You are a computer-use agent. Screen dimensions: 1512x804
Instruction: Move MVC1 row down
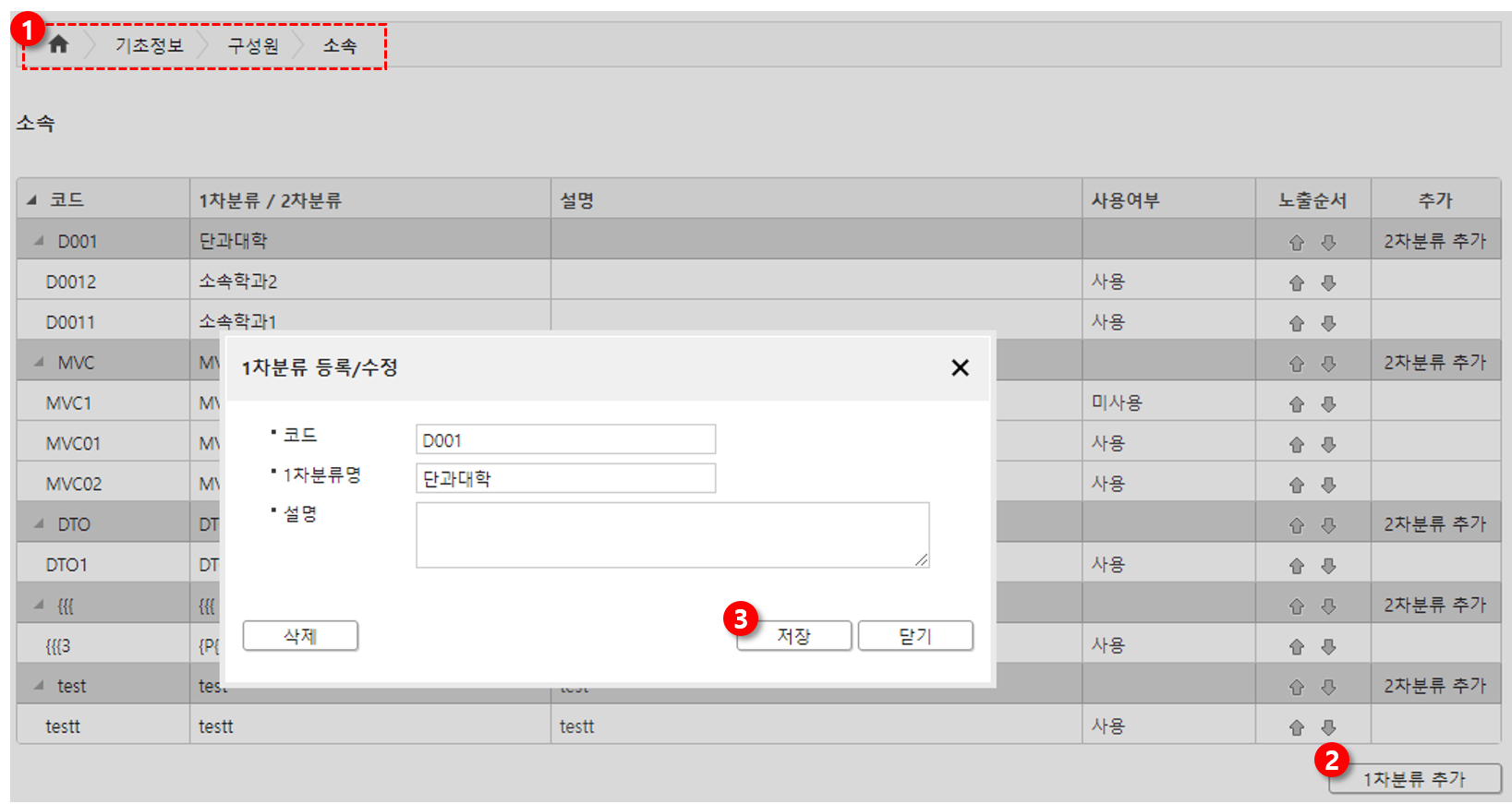[1328, 404]
